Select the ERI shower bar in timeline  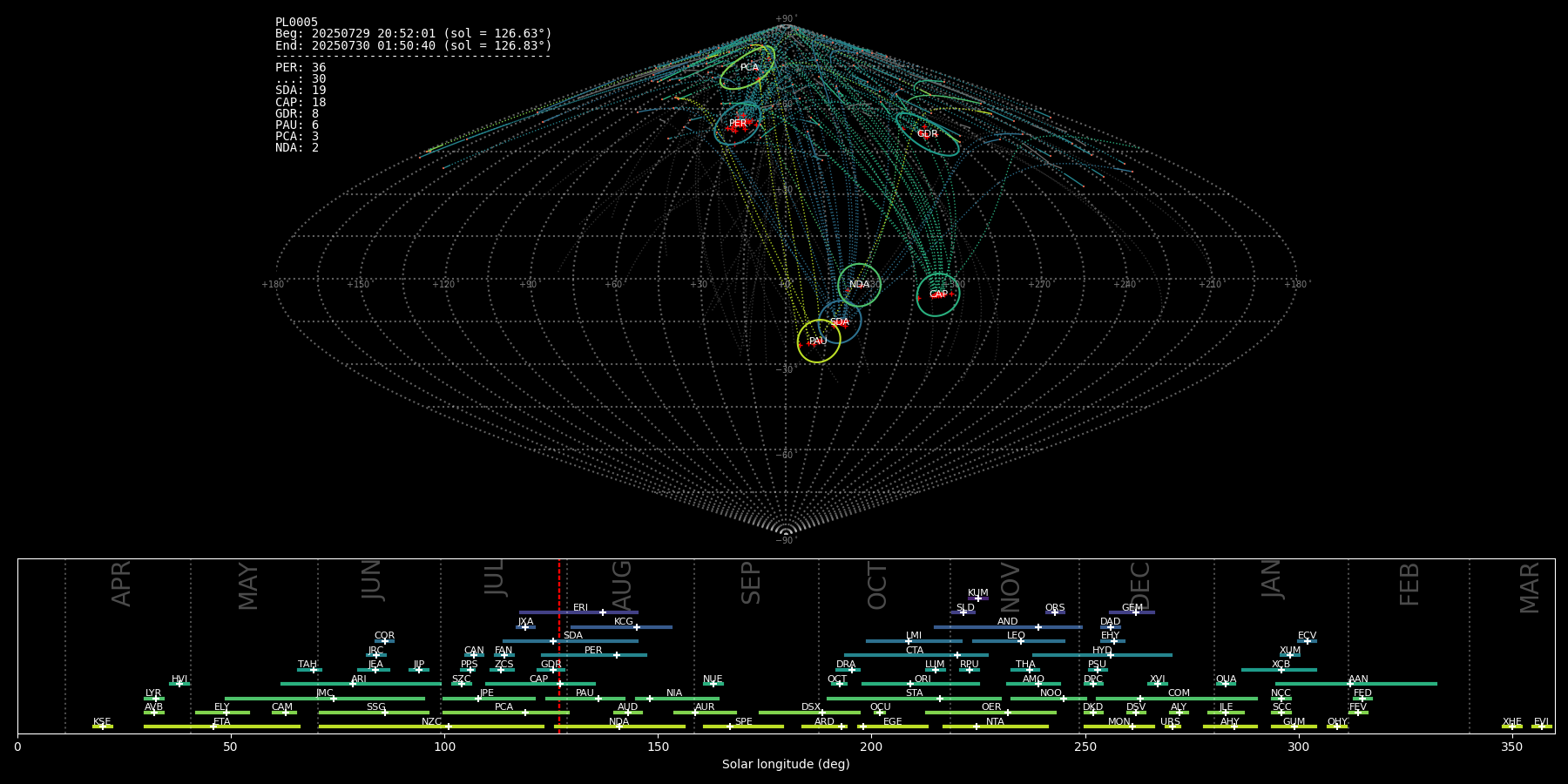point(578,612)
